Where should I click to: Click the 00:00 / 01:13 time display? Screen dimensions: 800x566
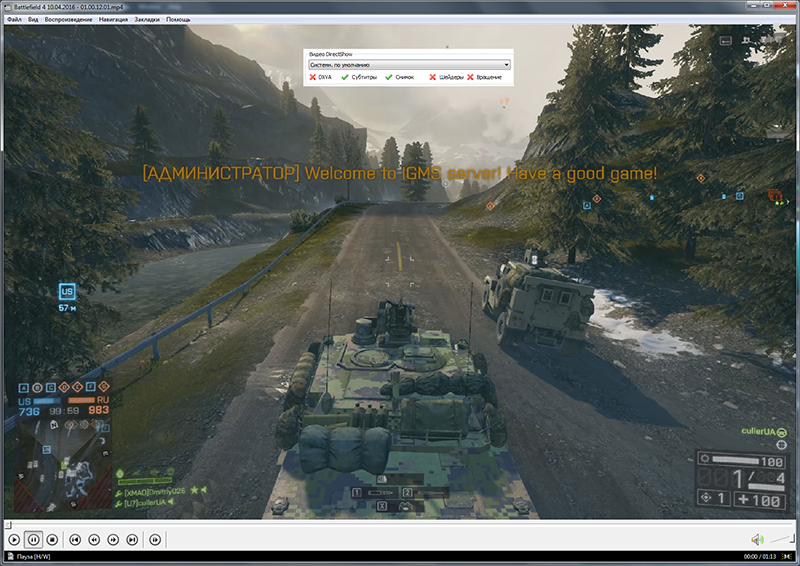tap(760, 556)
